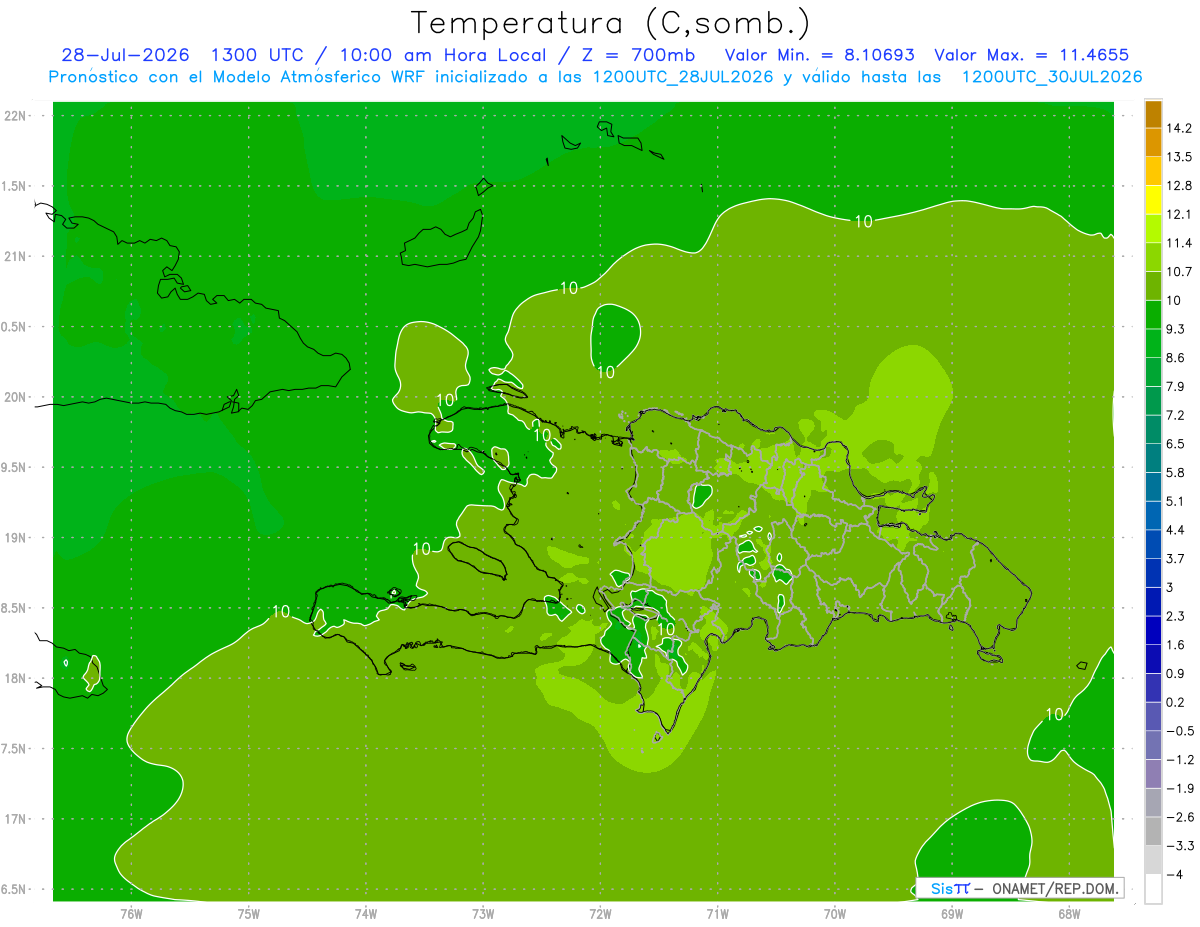Click legend value "2.3"

(1177, 616)
